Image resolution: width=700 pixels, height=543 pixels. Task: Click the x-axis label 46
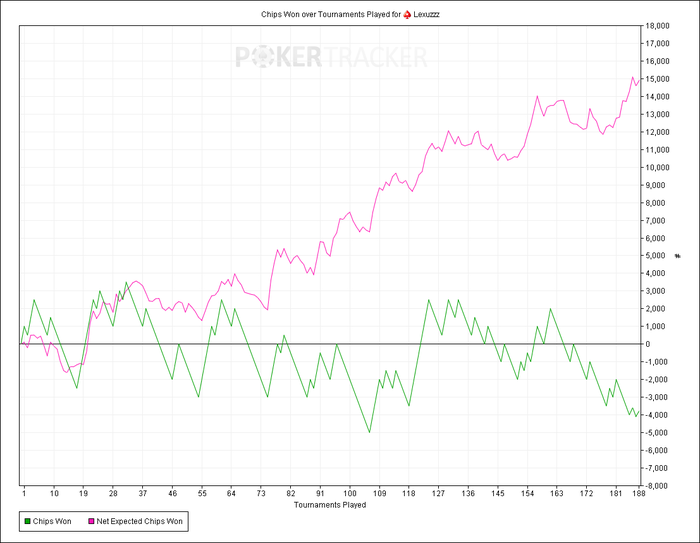(x=173, y=493)
